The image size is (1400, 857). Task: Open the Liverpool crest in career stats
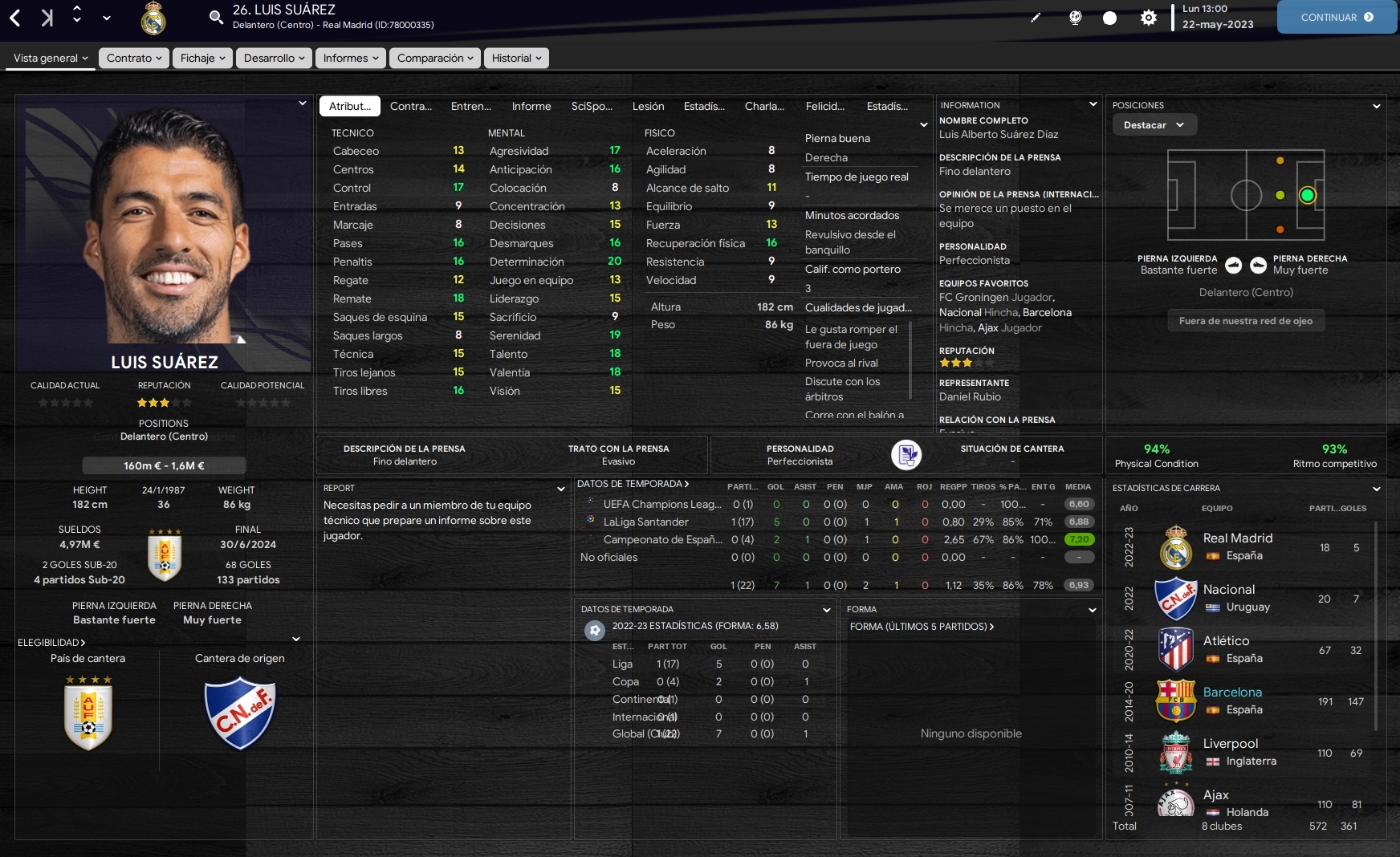1176,752
